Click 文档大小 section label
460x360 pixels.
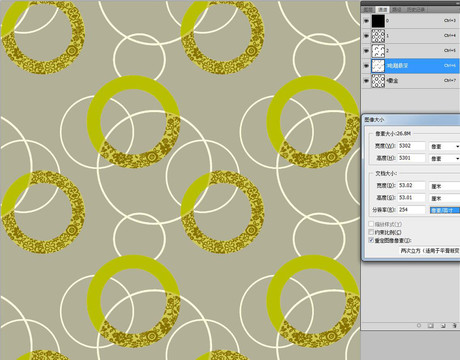386,173
